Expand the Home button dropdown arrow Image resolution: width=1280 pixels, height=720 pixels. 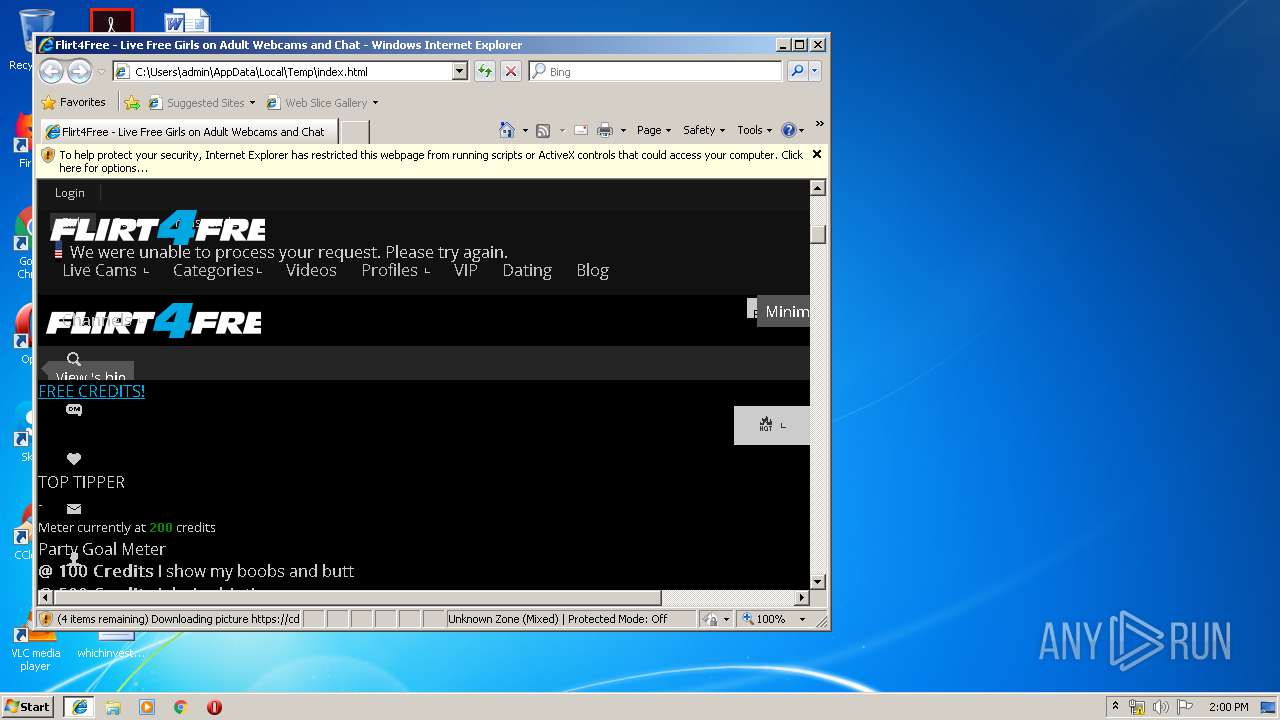524,130
